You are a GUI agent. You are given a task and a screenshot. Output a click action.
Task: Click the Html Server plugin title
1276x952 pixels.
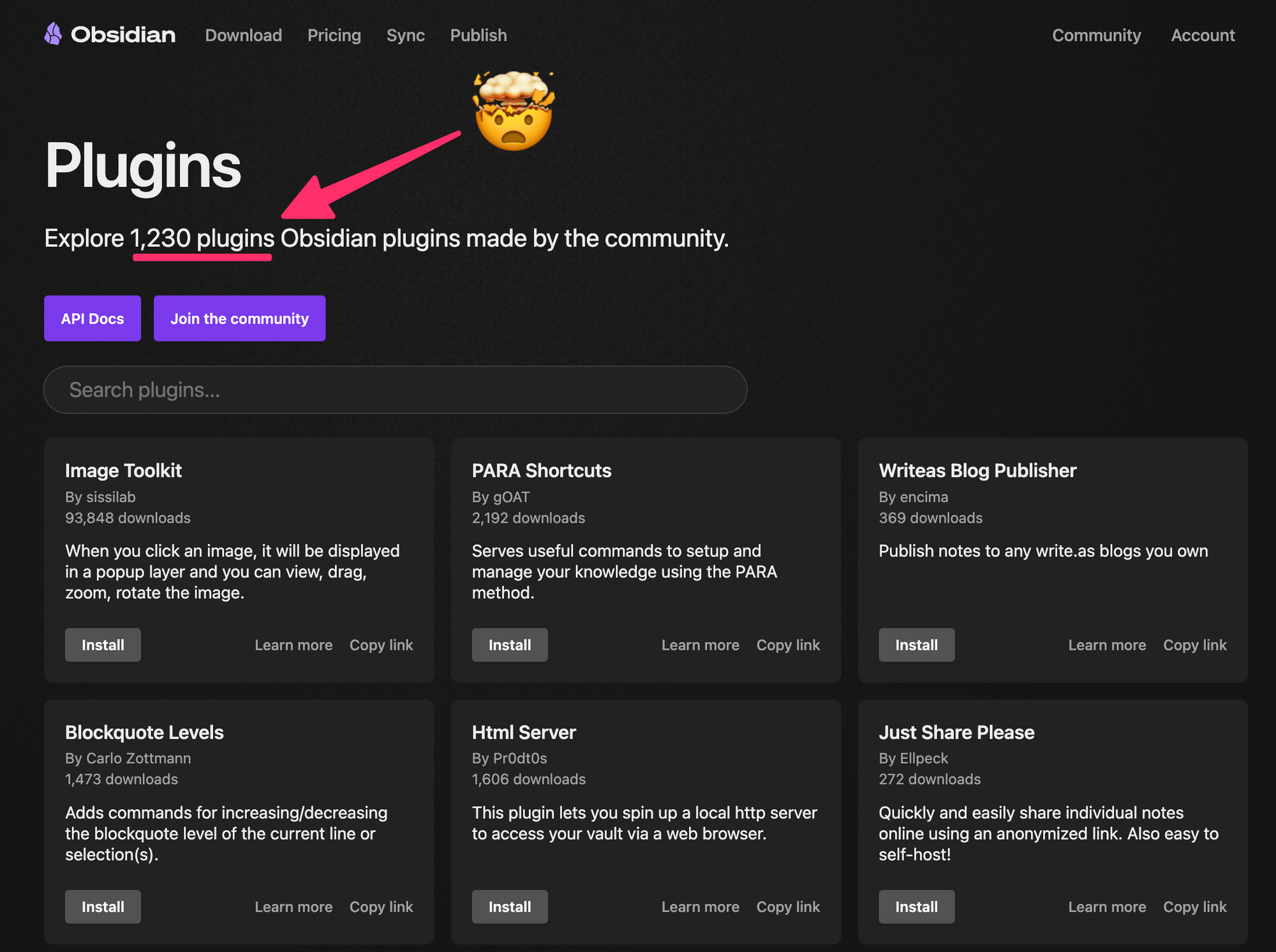(x=523, y=733)
